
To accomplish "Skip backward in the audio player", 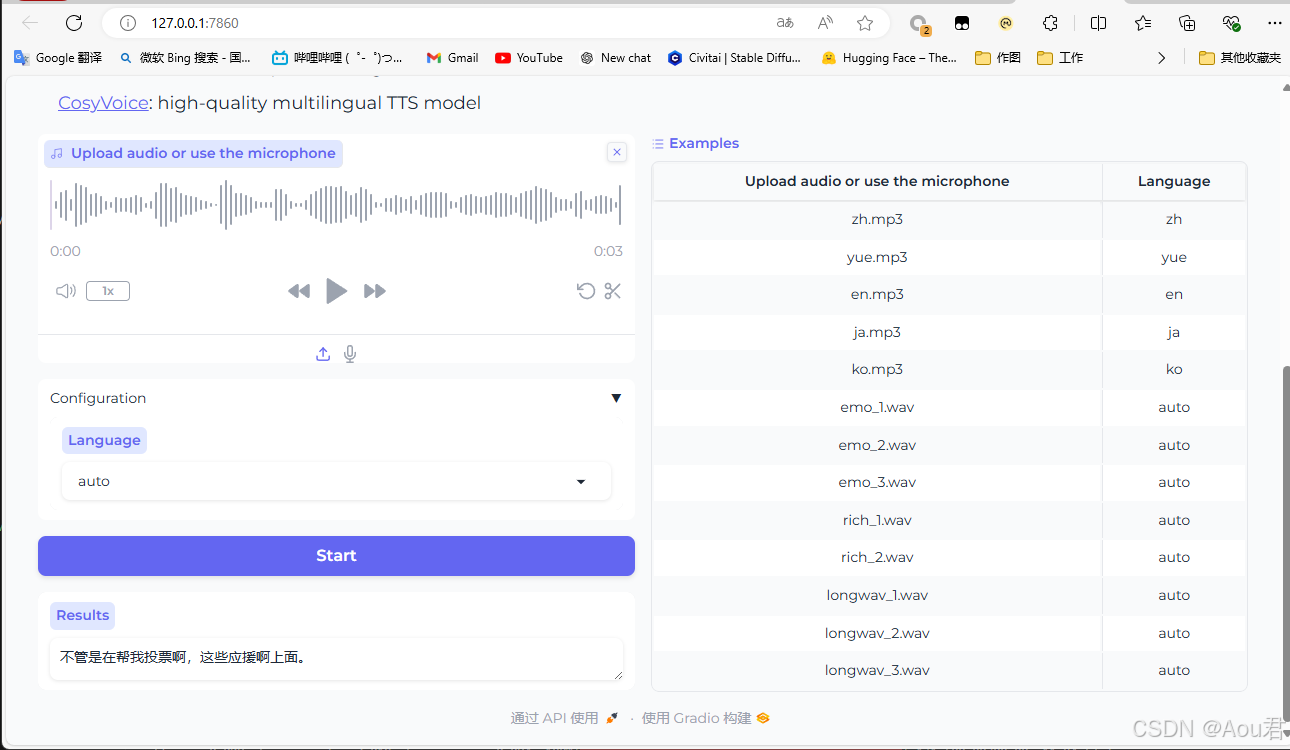I will pyautogui.click(x=299, y=291).
